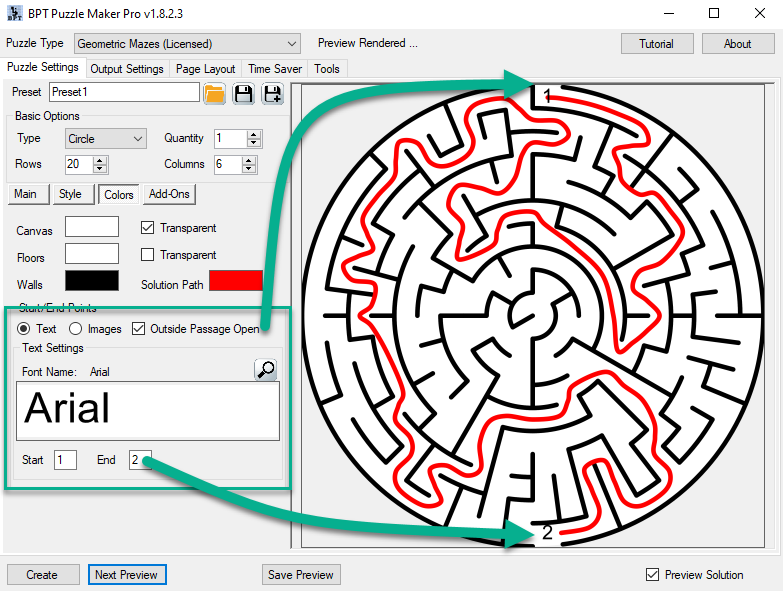Click the BPT app icon in title bar
This screenshot has width=783, height=591.
(15, 14)
